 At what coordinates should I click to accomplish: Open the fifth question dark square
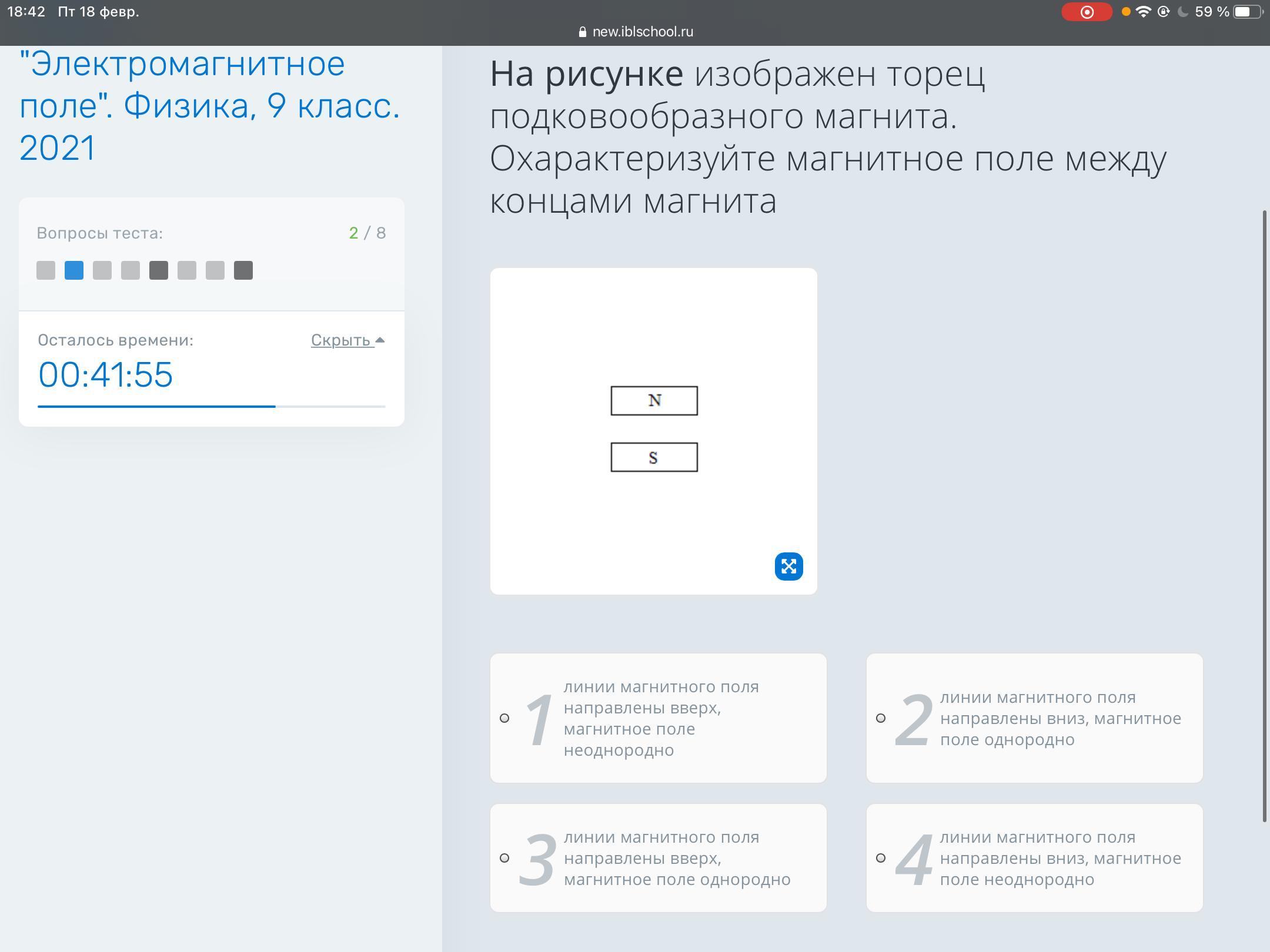pyautogui.click(x=159, y=270)
